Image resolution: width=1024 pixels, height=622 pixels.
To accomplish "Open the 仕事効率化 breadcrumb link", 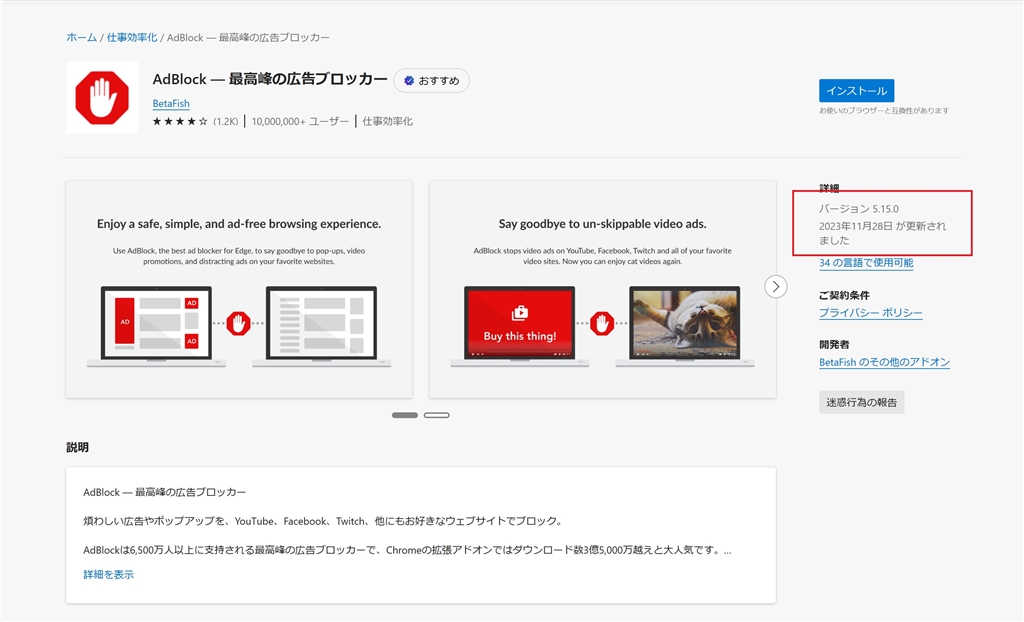I will 132,38.
